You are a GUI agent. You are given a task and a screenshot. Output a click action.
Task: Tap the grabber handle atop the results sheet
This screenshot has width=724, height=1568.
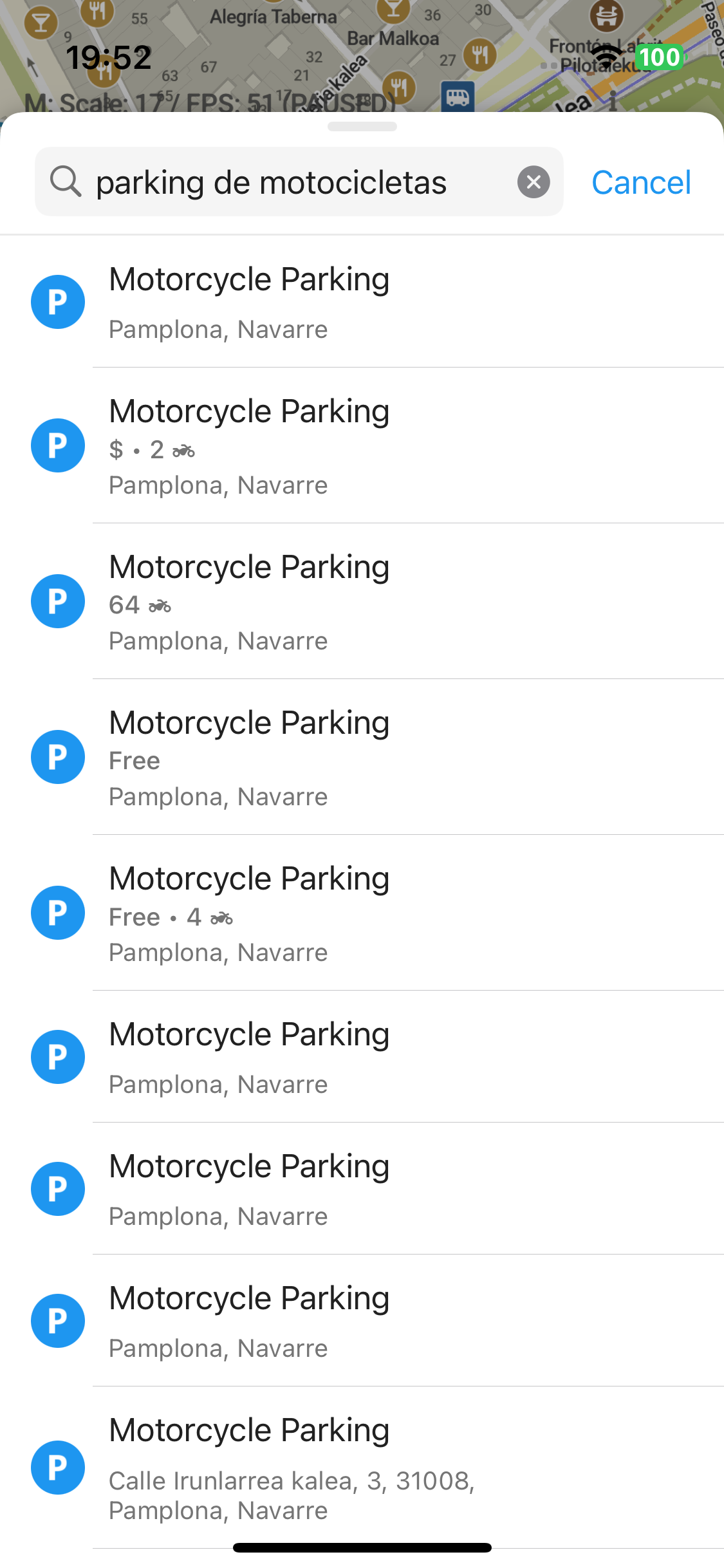(x=362, y=126)
